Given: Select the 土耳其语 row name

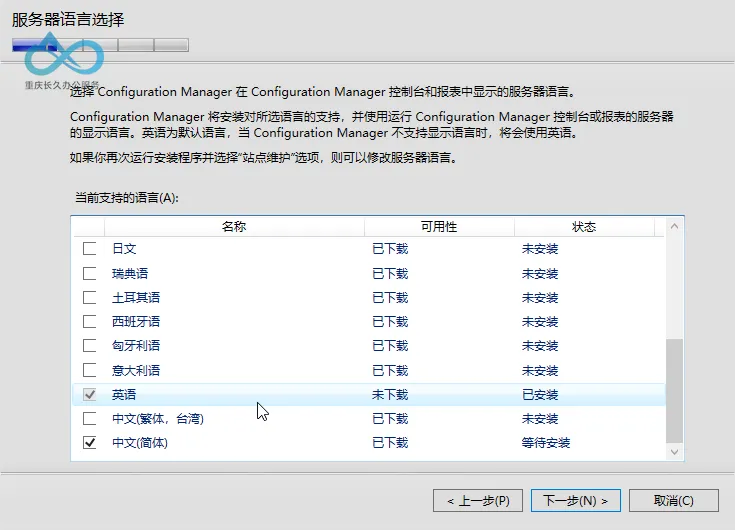Looking at the screenshot, I should (136, 298).
